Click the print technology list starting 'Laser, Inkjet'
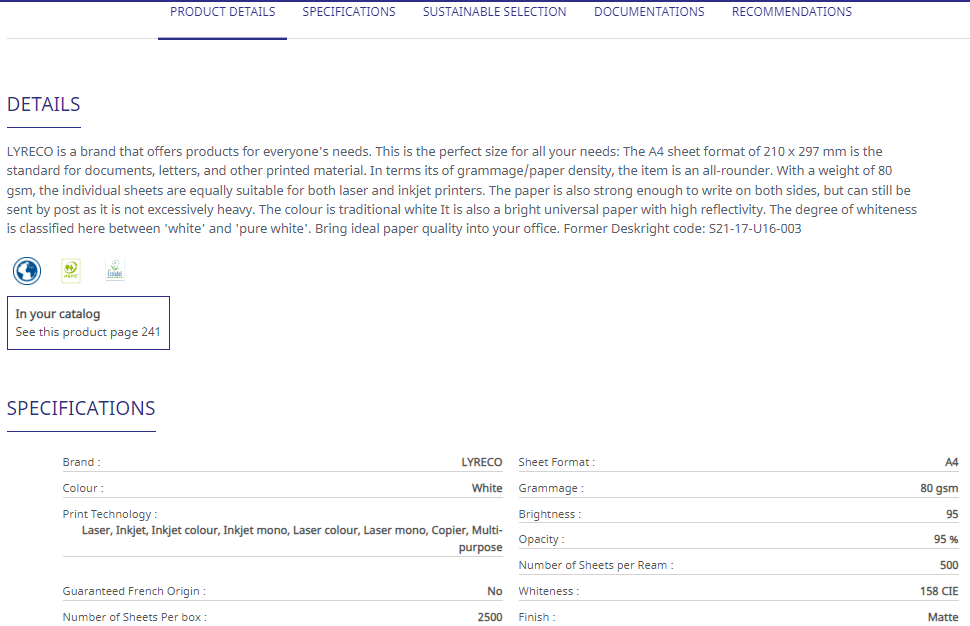 pos(292,539)
